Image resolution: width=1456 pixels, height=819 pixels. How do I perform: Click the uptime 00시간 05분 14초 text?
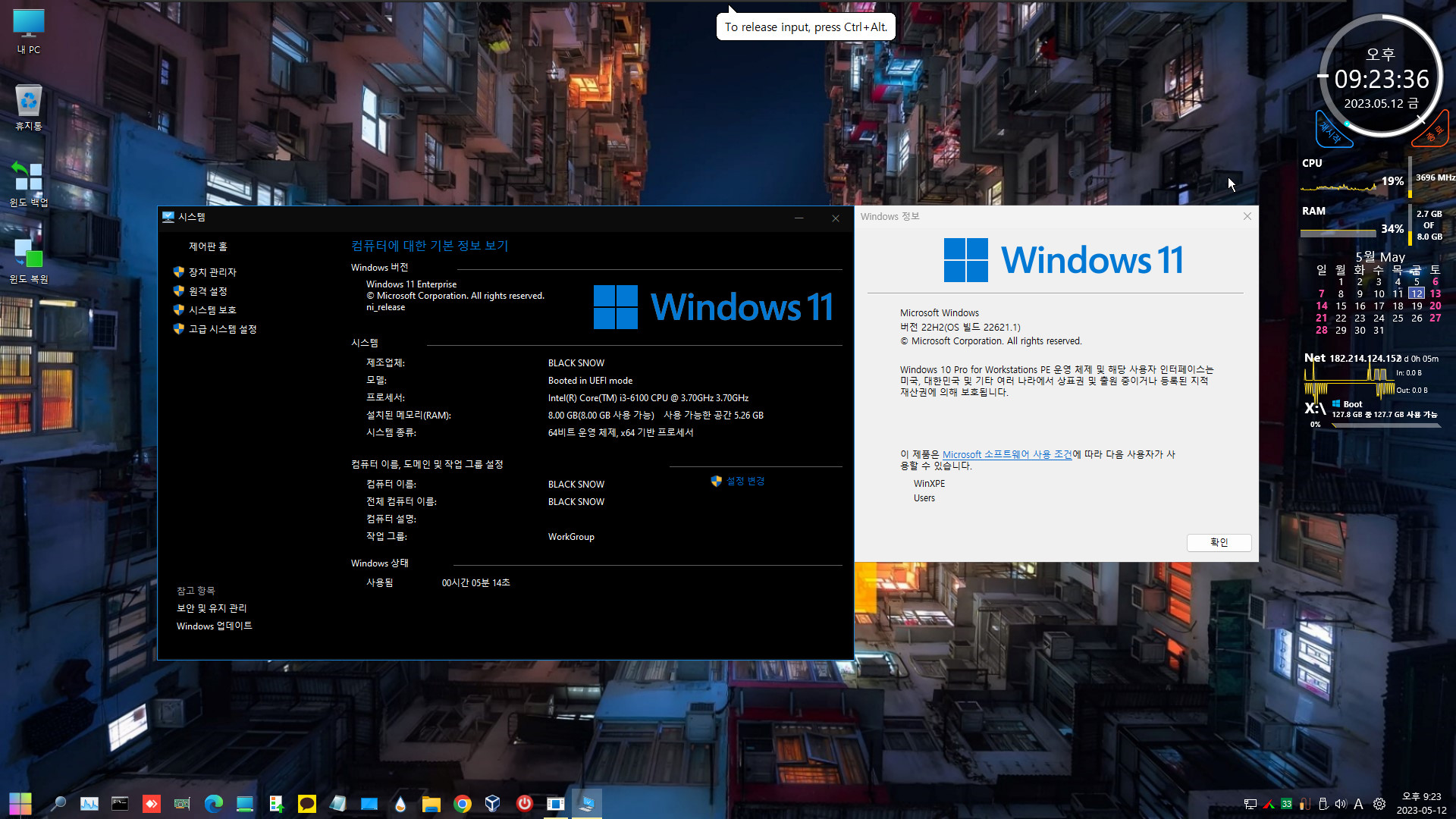pyautogui.click(x=476, y=582)
